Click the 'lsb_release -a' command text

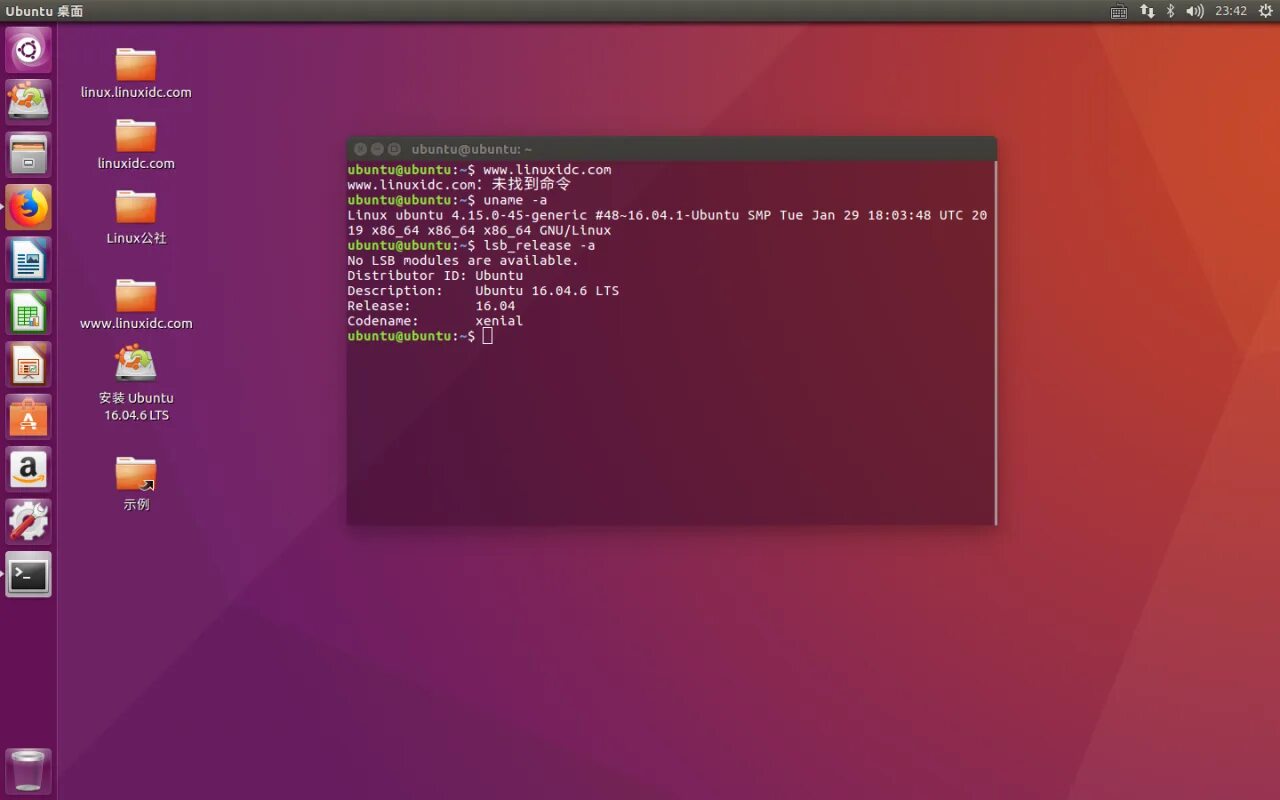[539, 245]
